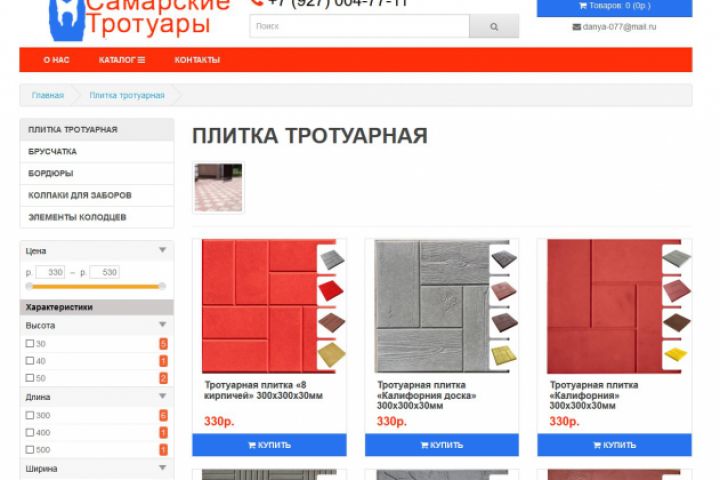The width and height of the screenshot is (720, 480).
Task: Collapse the Цена filter section arrow
Action: coord(163,250)
